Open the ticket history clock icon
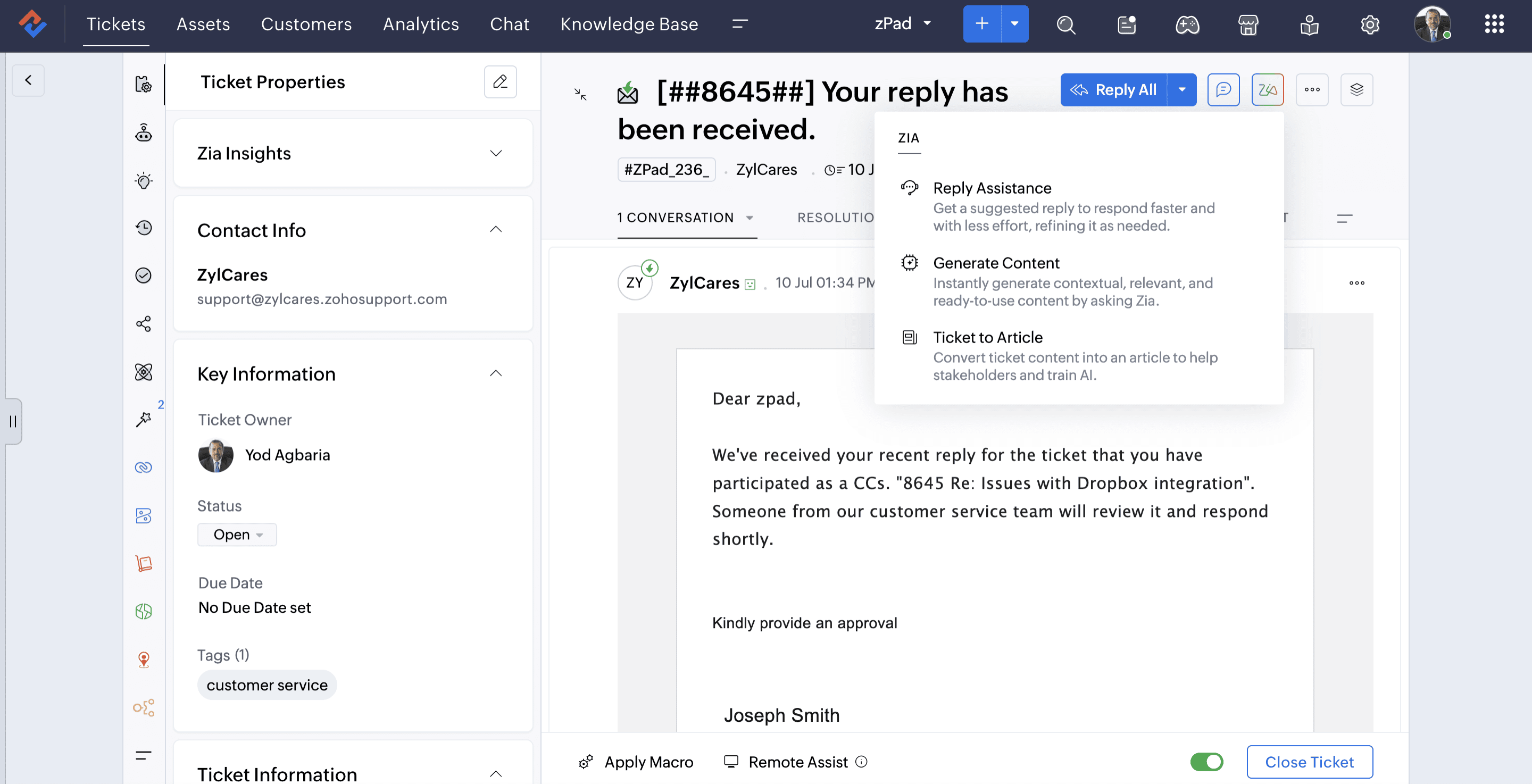This screenshot has height=784, width=1532. [143, 228]
